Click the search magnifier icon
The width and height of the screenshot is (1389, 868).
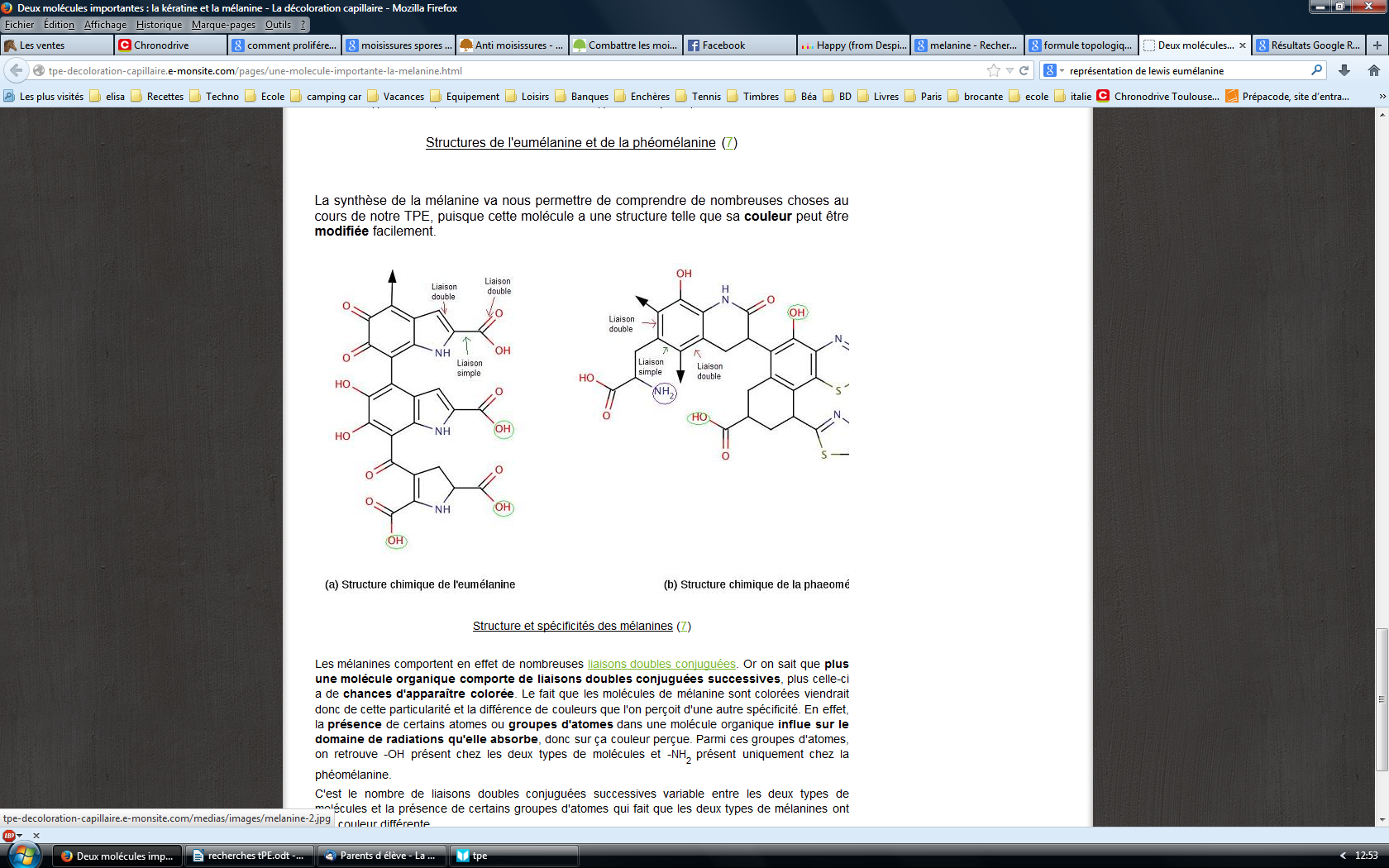pos(1316,70)
